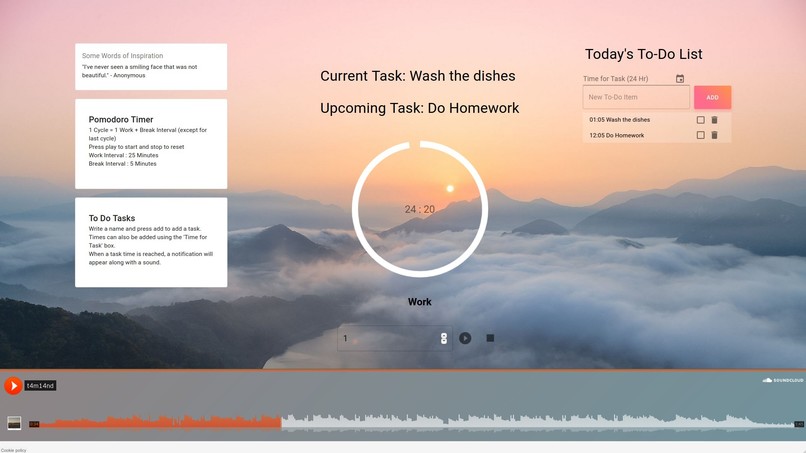Open t4m14nd artist link
This screenshot has height=453, width=806.
(x=40, y=386)
